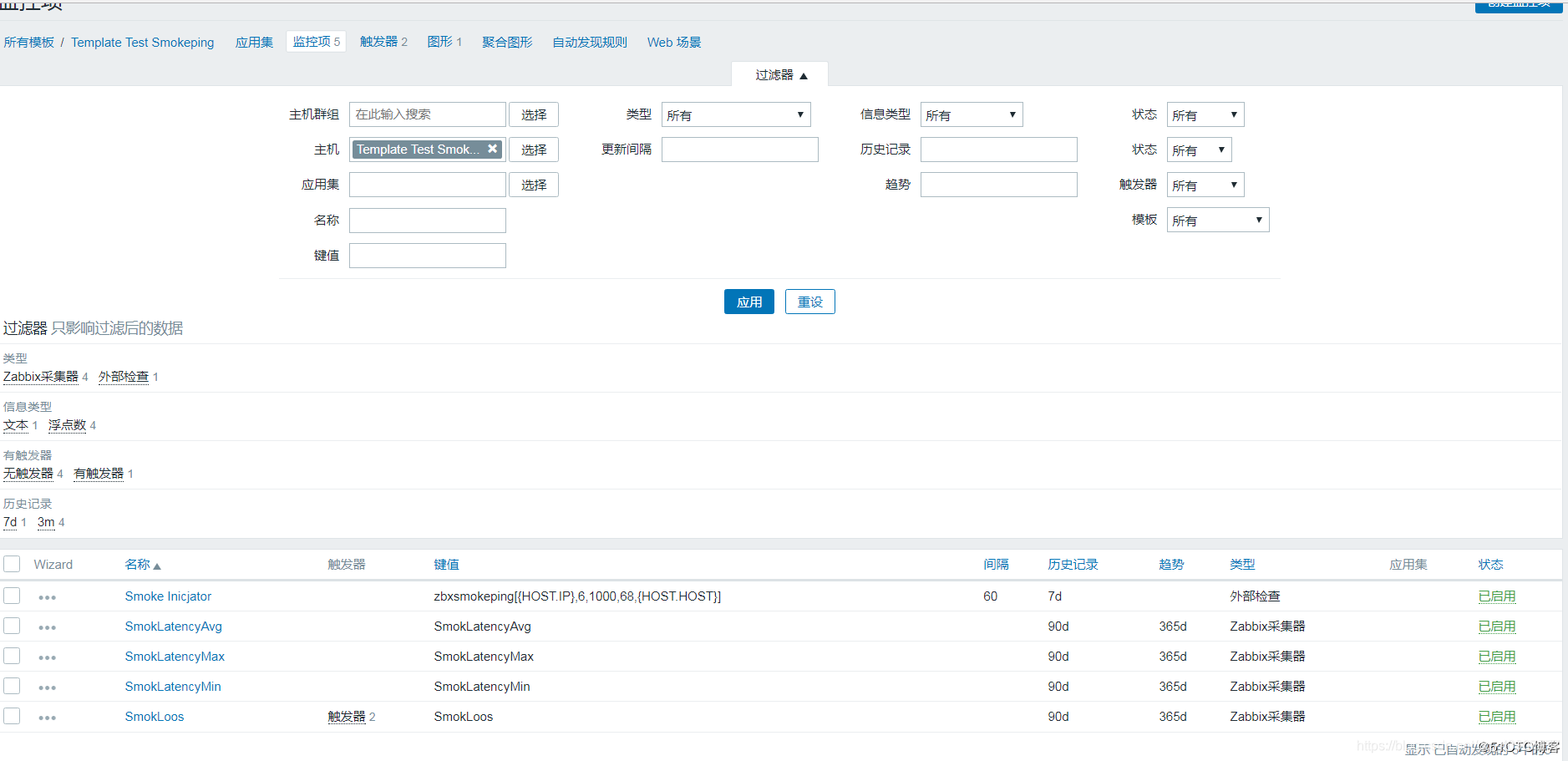Check the SmokLoos row checkbox

pos(12,716)
